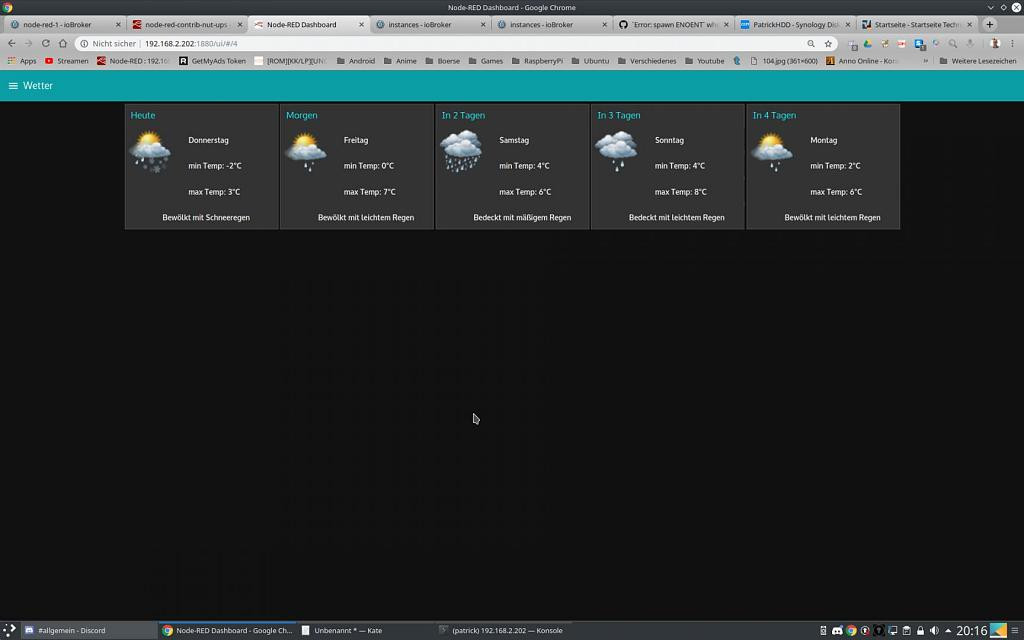Click the browser home icon
The width and height of the screenshot is (1024, 640).
tap(62, 44)
